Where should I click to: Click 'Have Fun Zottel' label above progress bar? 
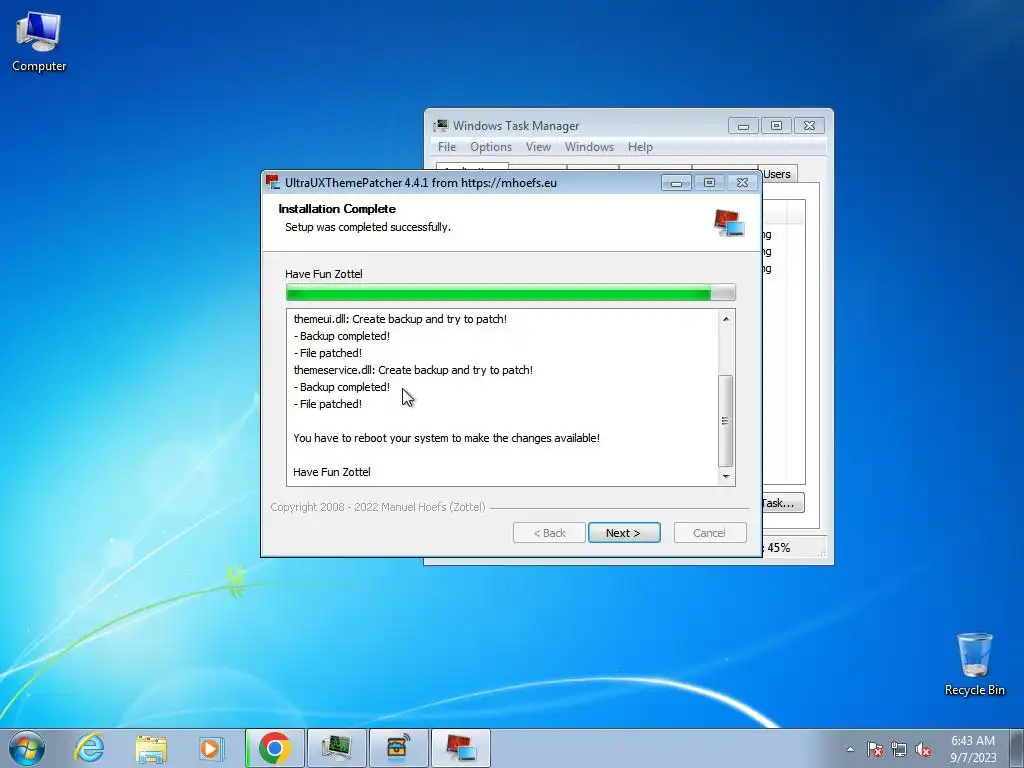[x=323, y=274]
